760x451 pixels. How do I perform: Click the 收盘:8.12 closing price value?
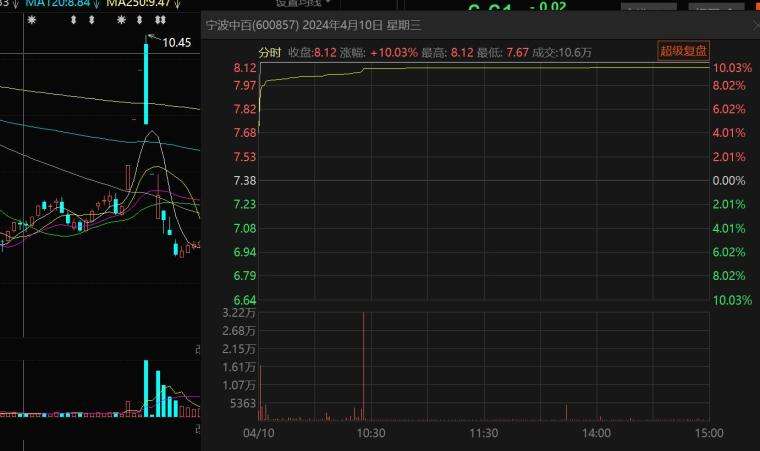[312, 52]
